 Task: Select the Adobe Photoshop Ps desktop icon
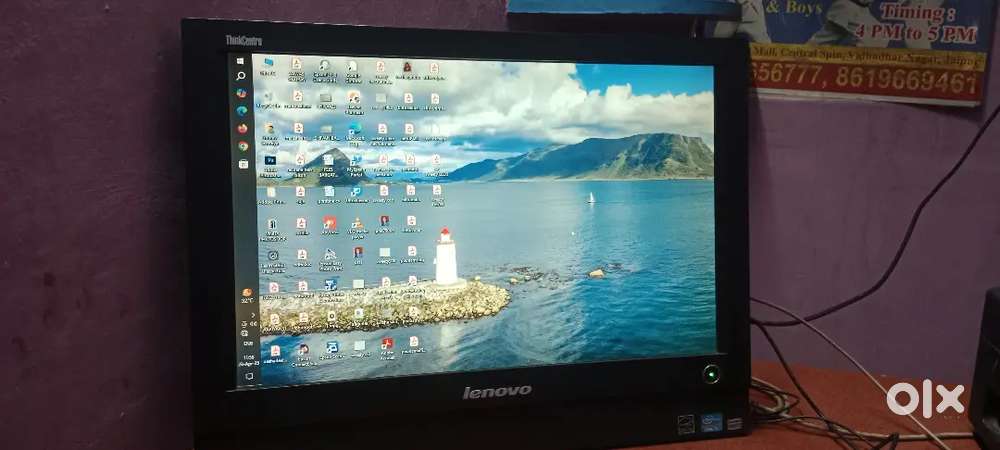pyautogui.click(x=270, y=165)
